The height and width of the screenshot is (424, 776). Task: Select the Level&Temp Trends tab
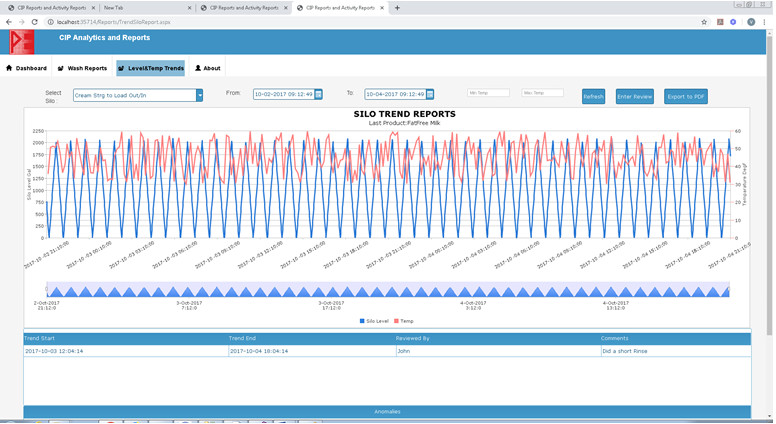click(x=151, y=69)
